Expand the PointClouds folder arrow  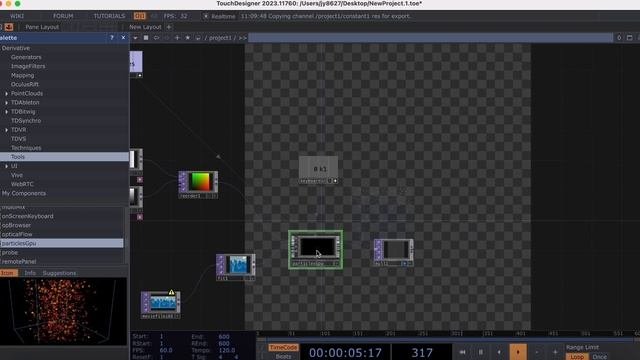(x=7, y=93)
